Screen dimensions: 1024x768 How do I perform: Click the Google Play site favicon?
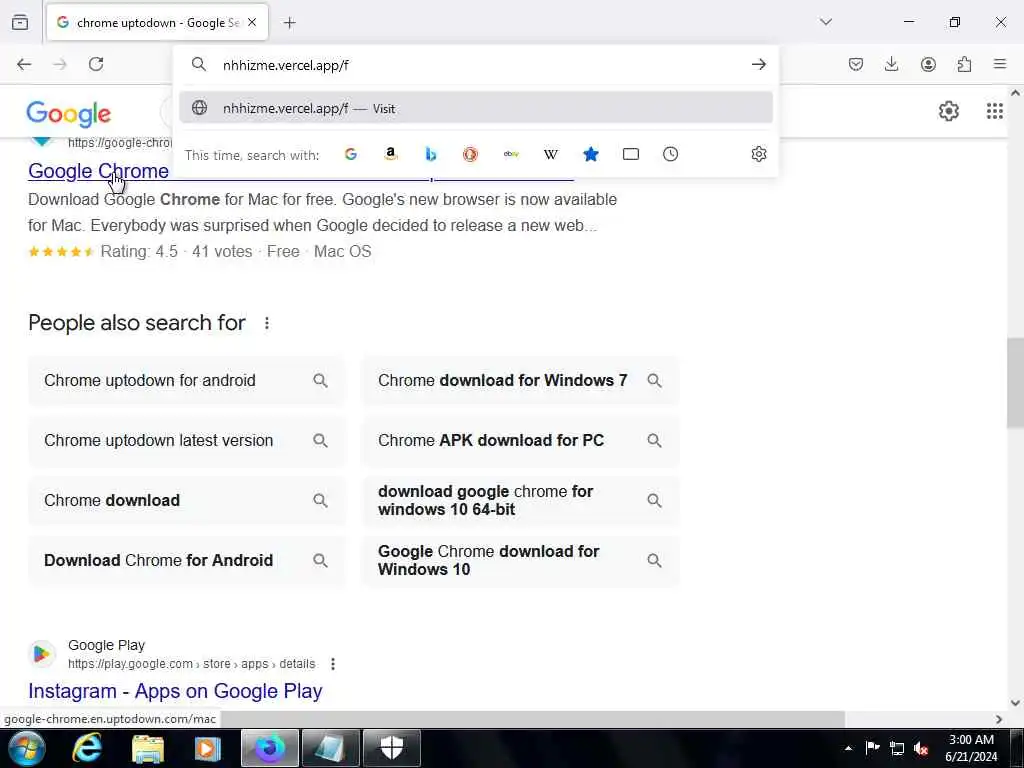point(42,654)
